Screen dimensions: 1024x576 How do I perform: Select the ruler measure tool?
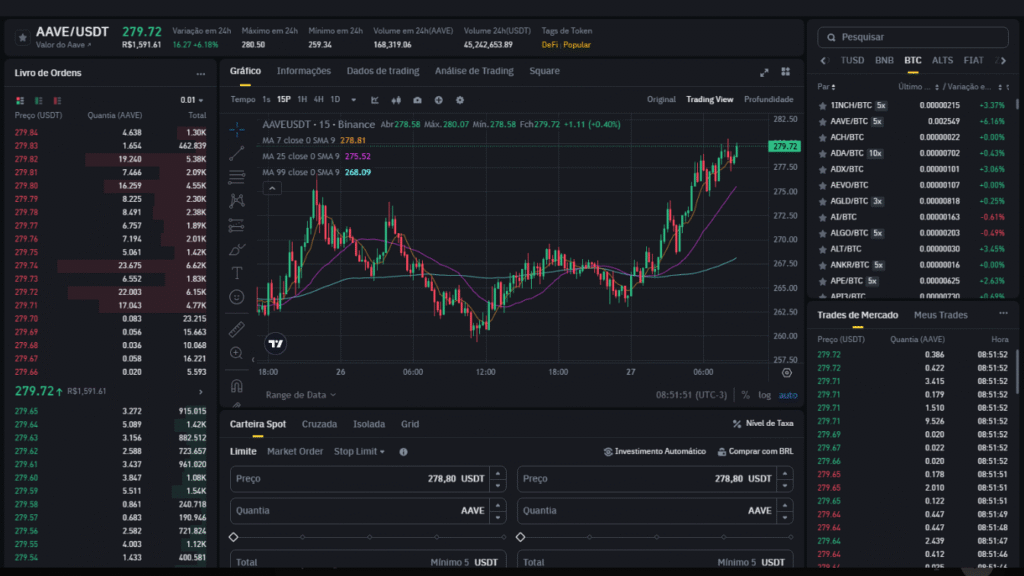pyautogui.click(x=236, y=329)
